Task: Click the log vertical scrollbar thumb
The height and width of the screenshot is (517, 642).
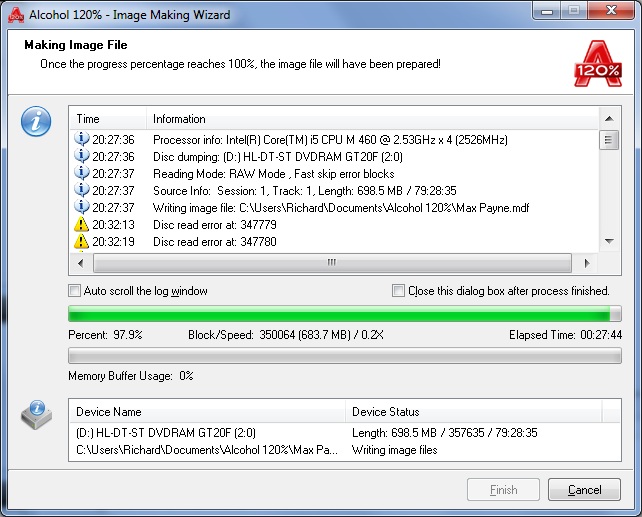Action: 609,140
